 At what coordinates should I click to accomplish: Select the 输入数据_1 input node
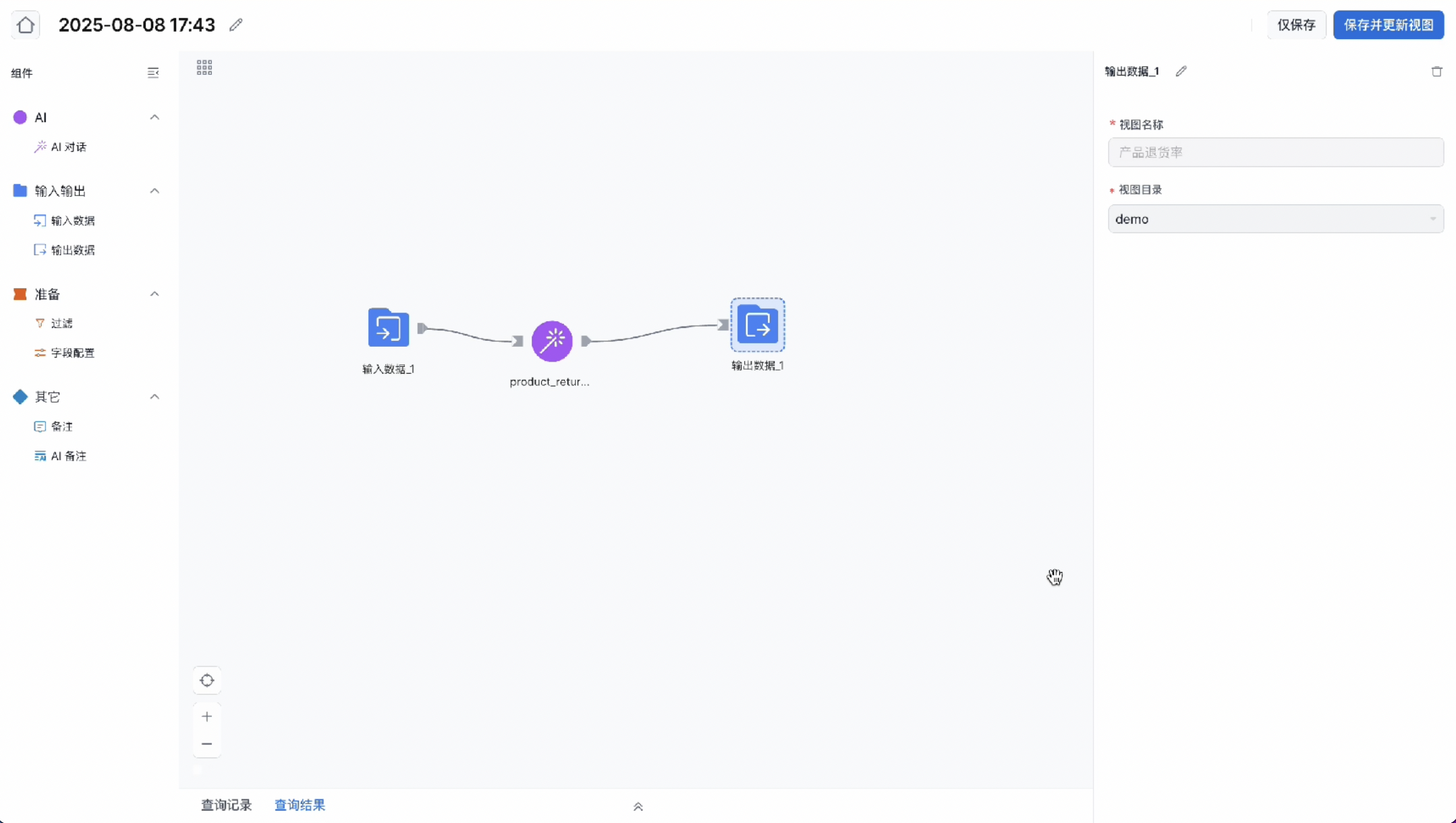coord(388,328)
